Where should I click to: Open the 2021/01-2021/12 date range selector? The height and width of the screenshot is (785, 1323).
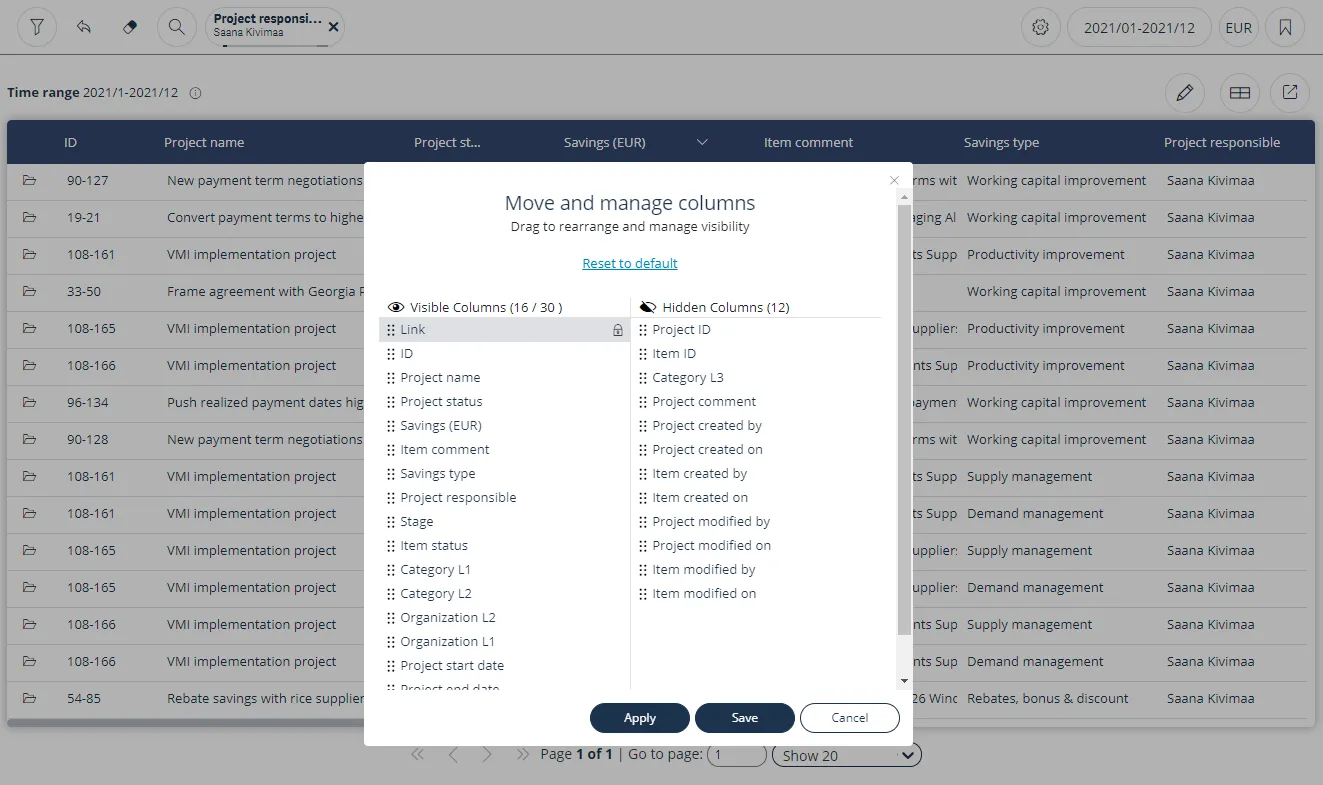click(1139, 27)
